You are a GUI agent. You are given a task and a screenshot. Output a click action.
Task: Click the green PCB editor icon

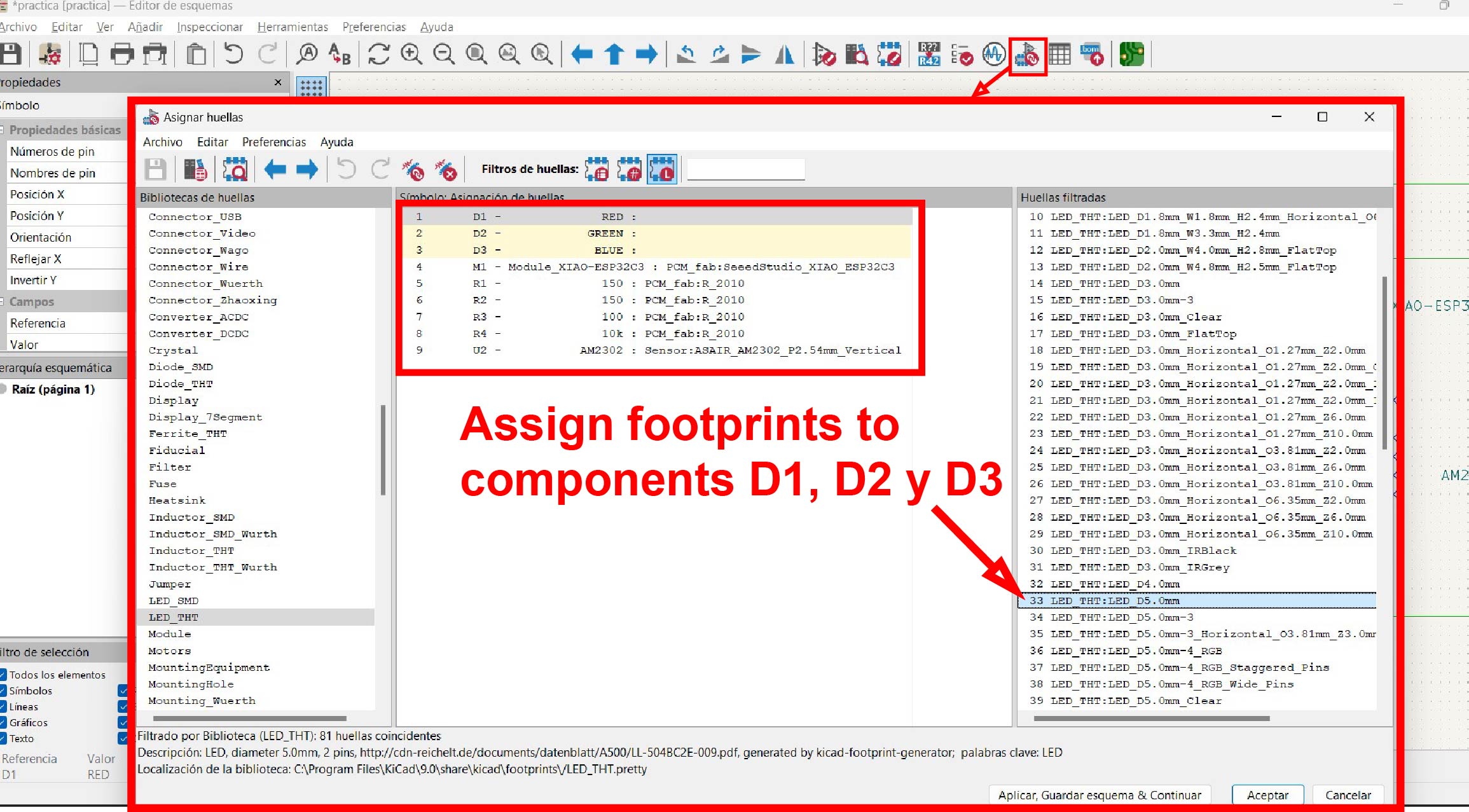1131,55
